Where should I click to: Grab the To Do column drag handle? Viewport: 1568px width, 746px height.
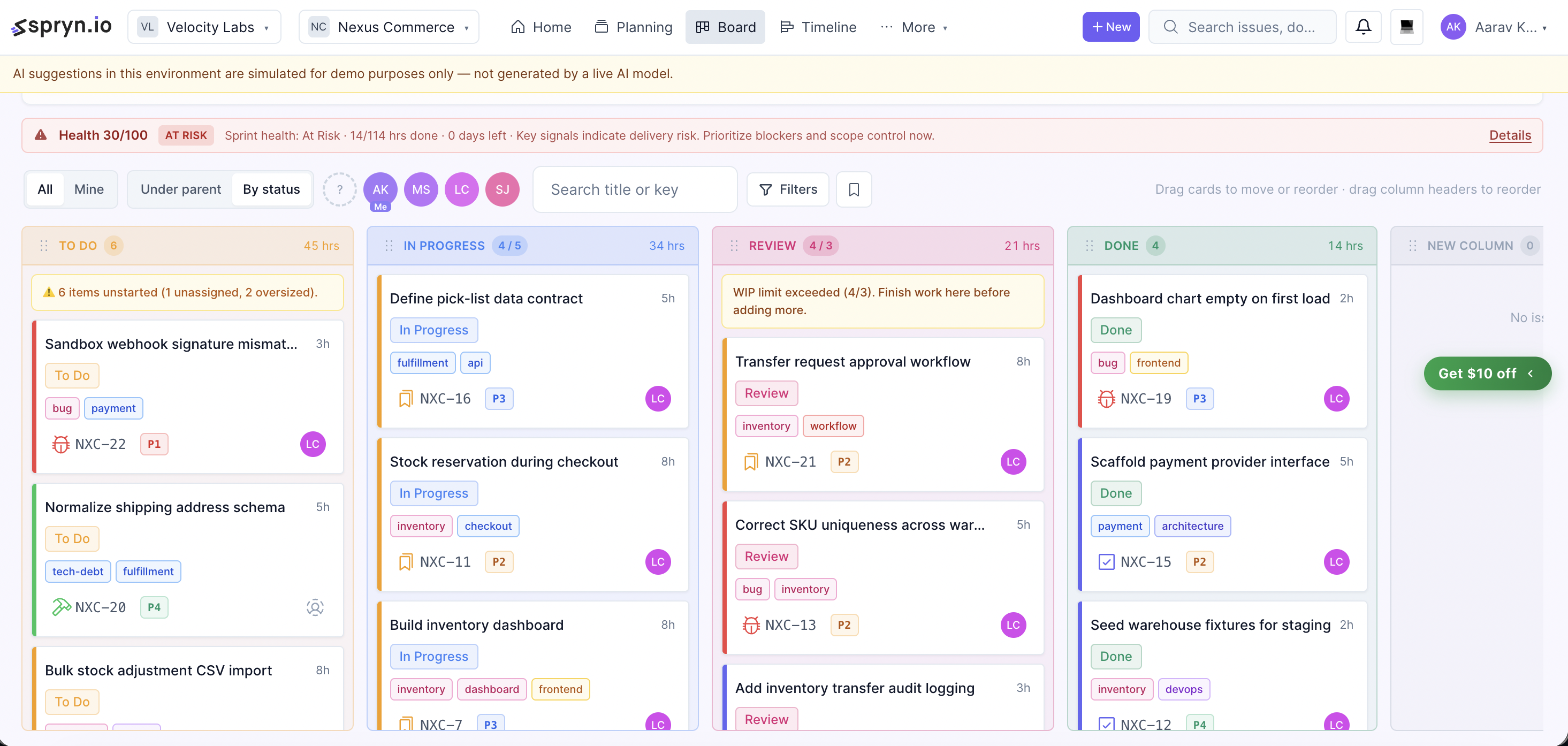[44, 246]
